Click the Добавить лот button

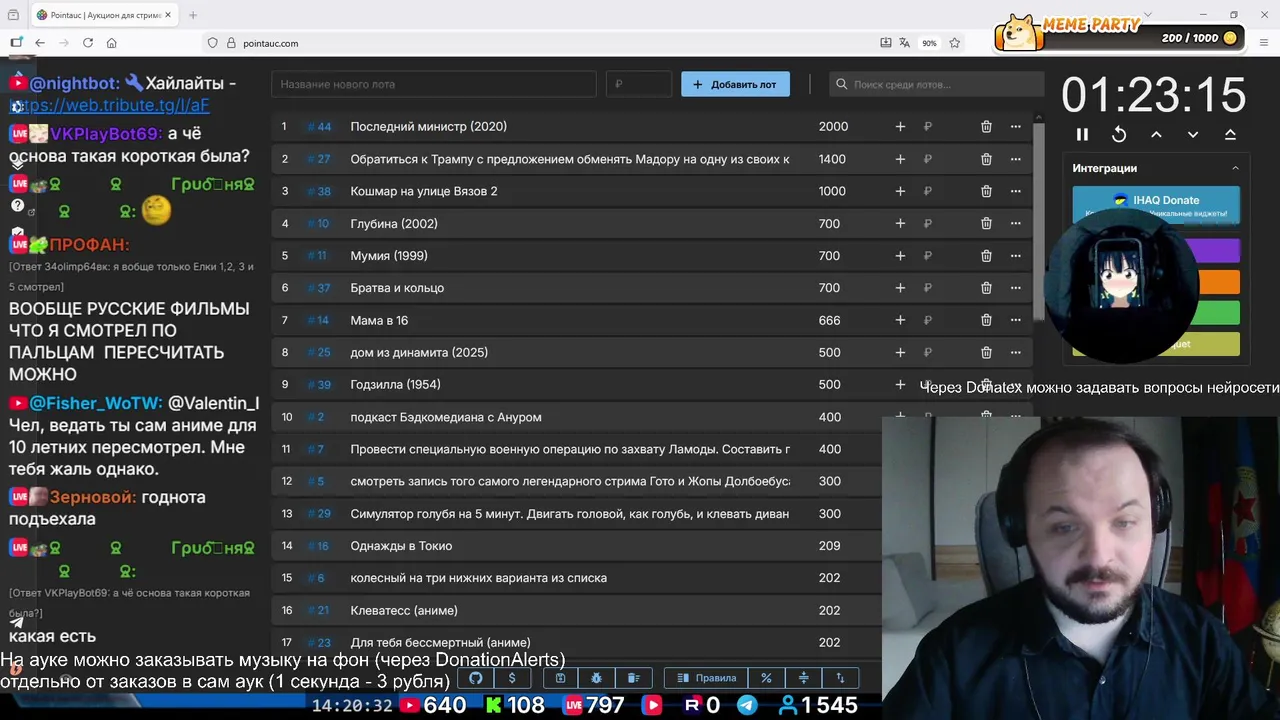(735, 84)
